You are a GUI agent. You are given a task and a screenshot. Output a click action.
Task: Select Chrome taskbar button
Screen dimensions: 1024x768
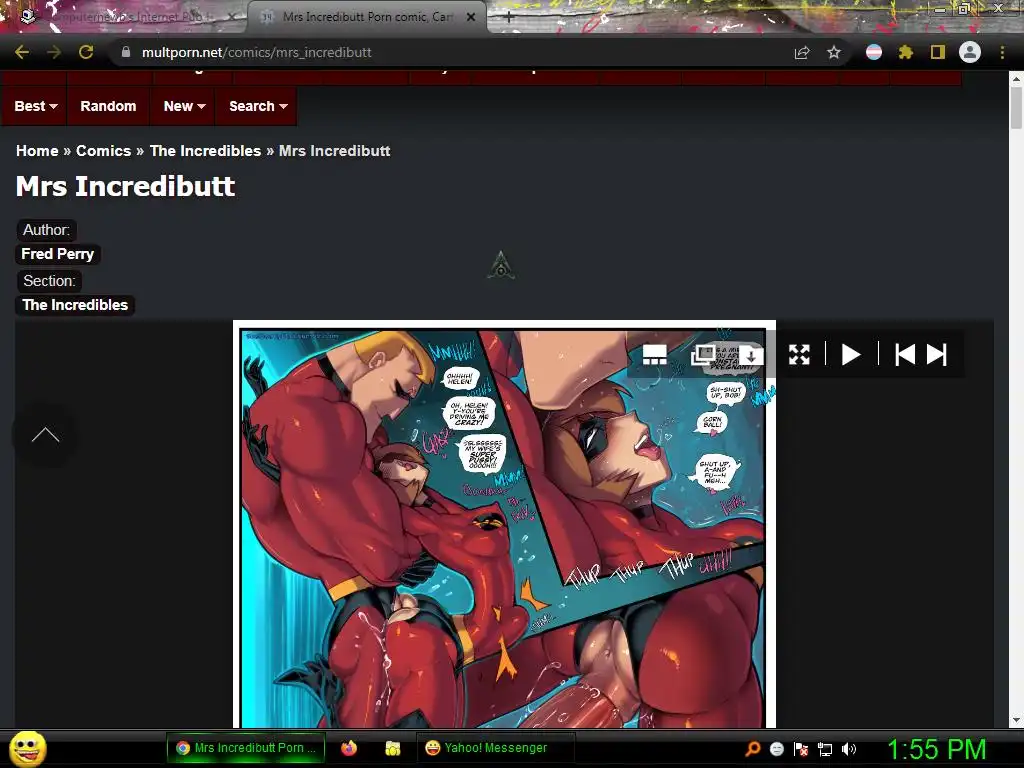point(246,748)
